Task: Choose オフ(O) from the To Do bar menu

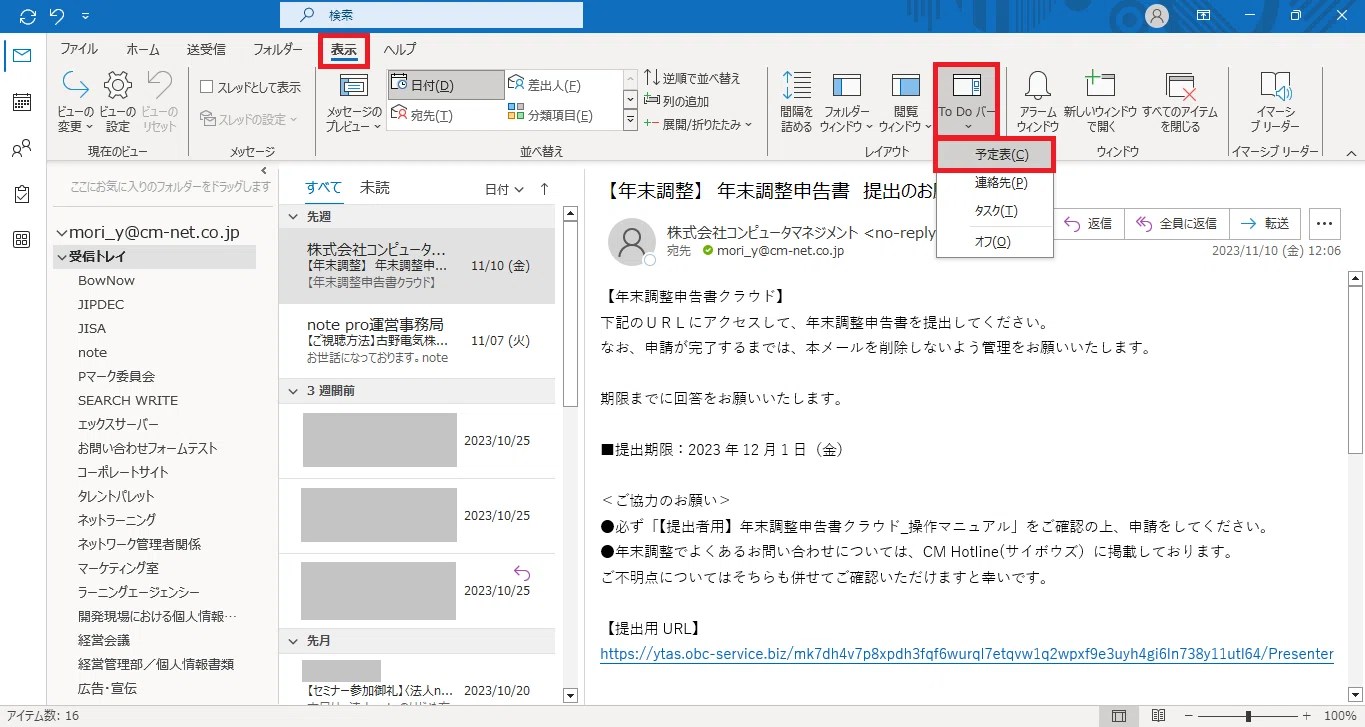Action: pos(995,242)
